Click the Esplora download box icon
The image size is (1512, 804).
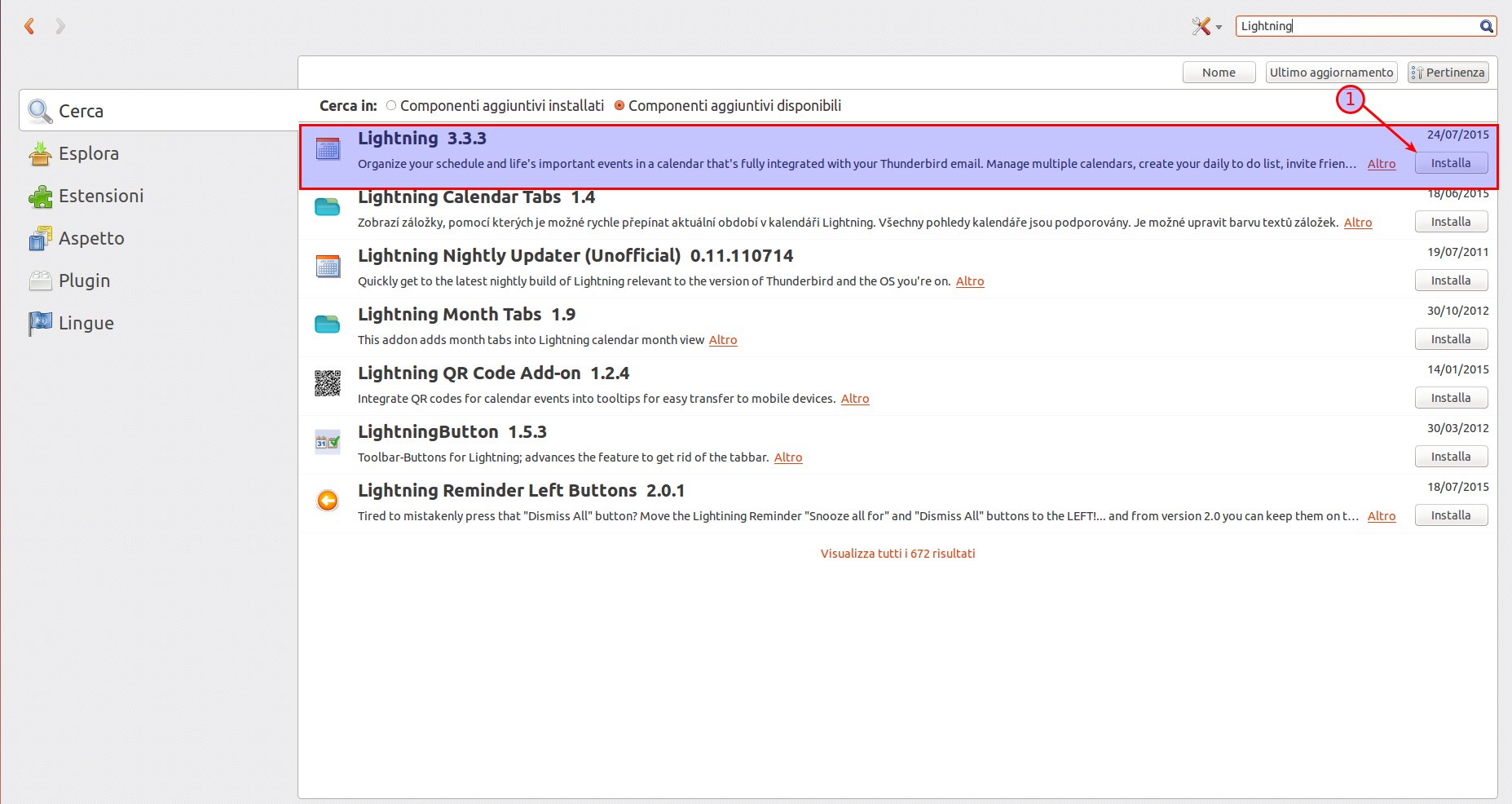40,153
